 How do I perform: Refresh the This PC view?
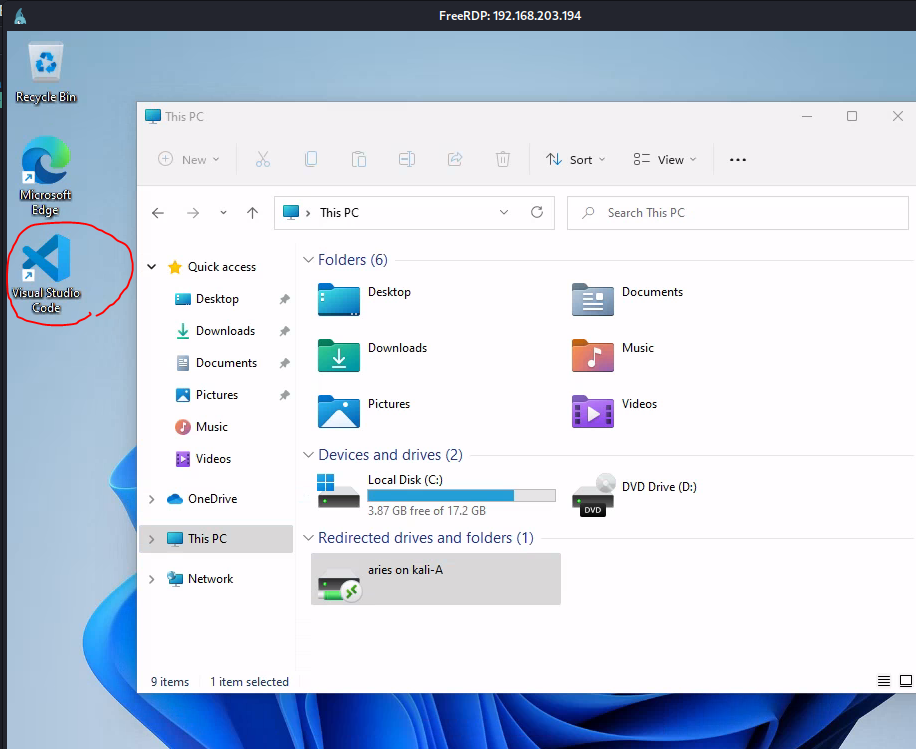[x=537, y=212]
